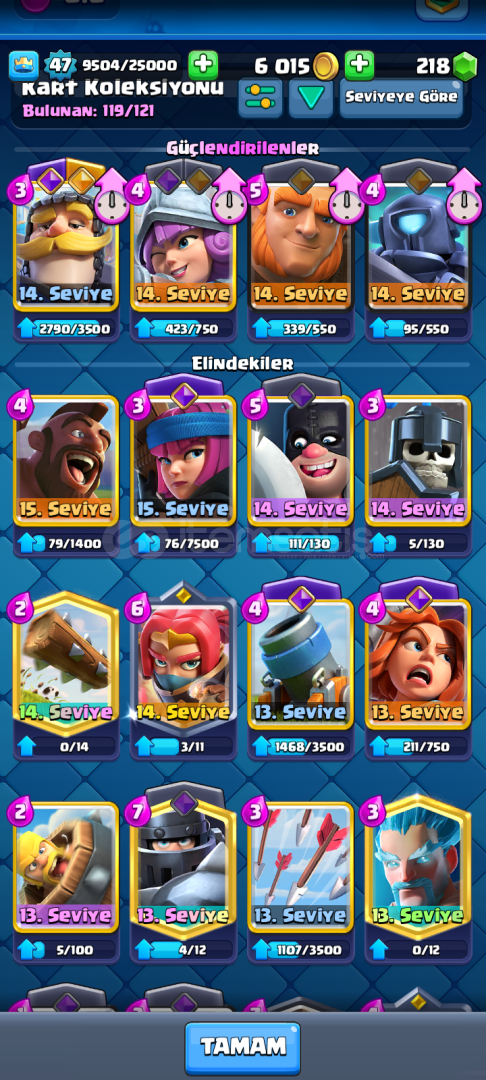The width and height of the screenshot is (486, 1080).
Task: Tap the gold coin icon
Action: click(326, 66)
